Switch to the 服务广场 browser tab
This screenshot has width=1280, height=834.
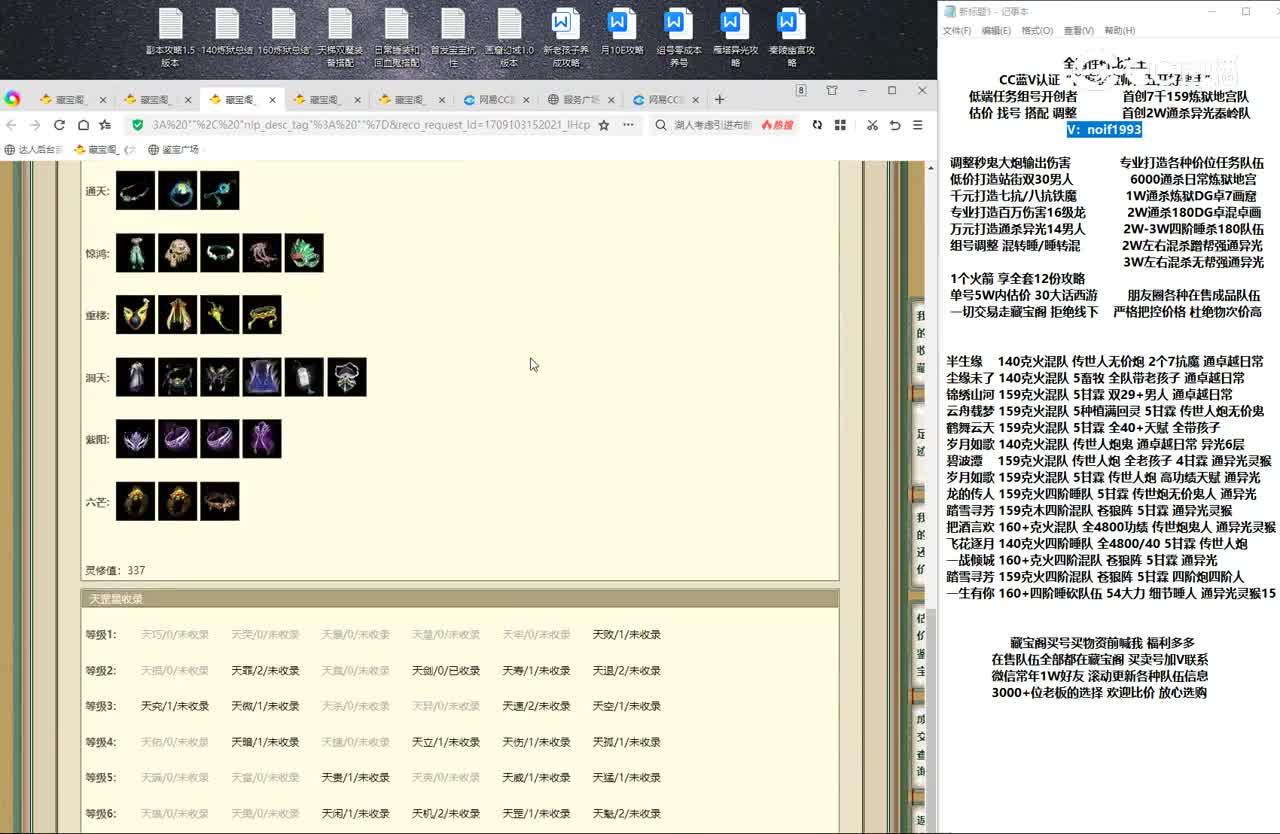tap(580, 99)
